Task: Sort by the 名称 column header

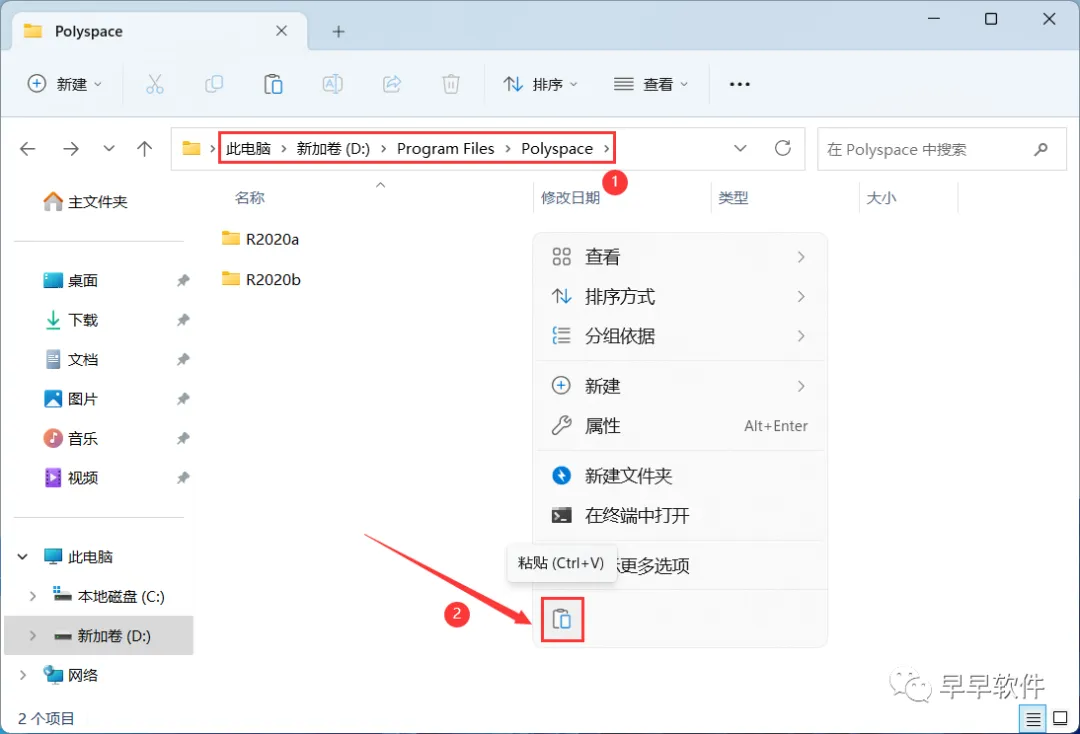Action: pyautogui.click(x=250, y=198)
